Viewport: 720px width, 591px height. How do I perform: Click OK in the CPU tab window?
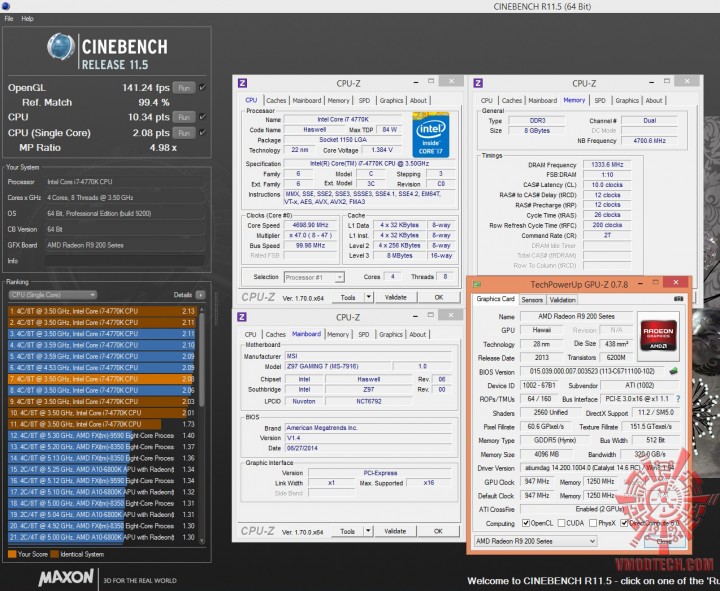tap(439, 298)
